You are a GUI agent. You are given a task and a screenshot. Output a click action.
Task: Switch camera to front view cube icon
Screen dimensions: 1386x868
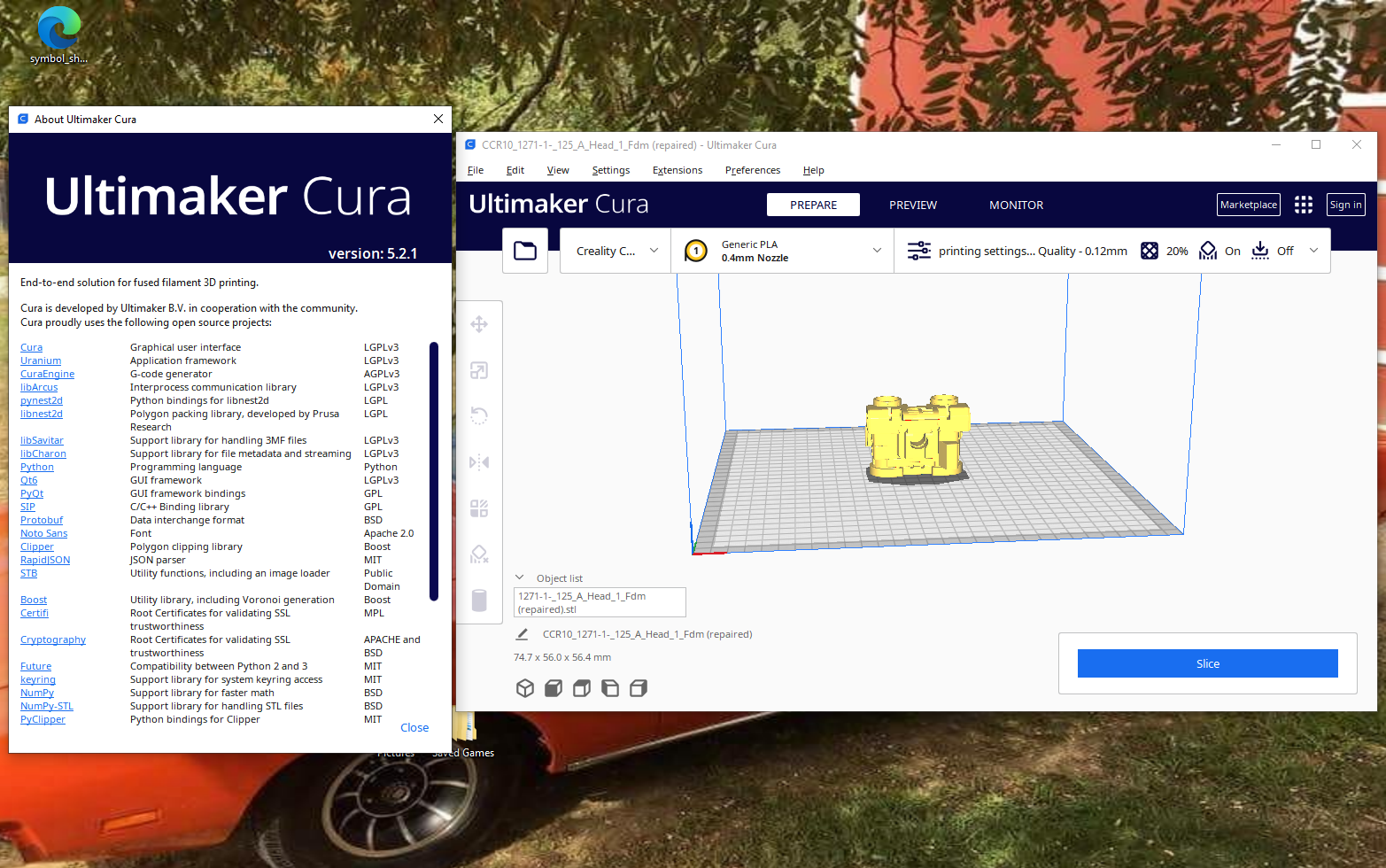coord(553,687)
